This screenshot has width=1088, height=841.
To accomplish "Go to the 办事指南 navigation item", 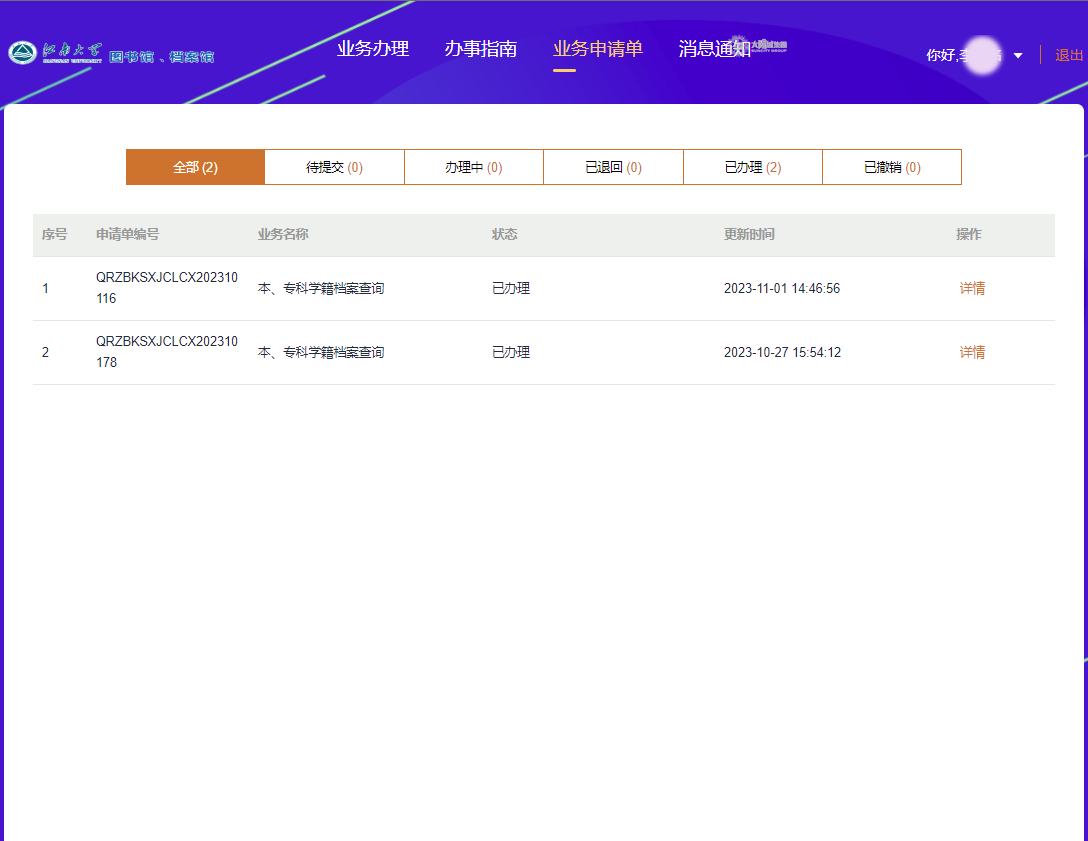I will pos(481,49).
